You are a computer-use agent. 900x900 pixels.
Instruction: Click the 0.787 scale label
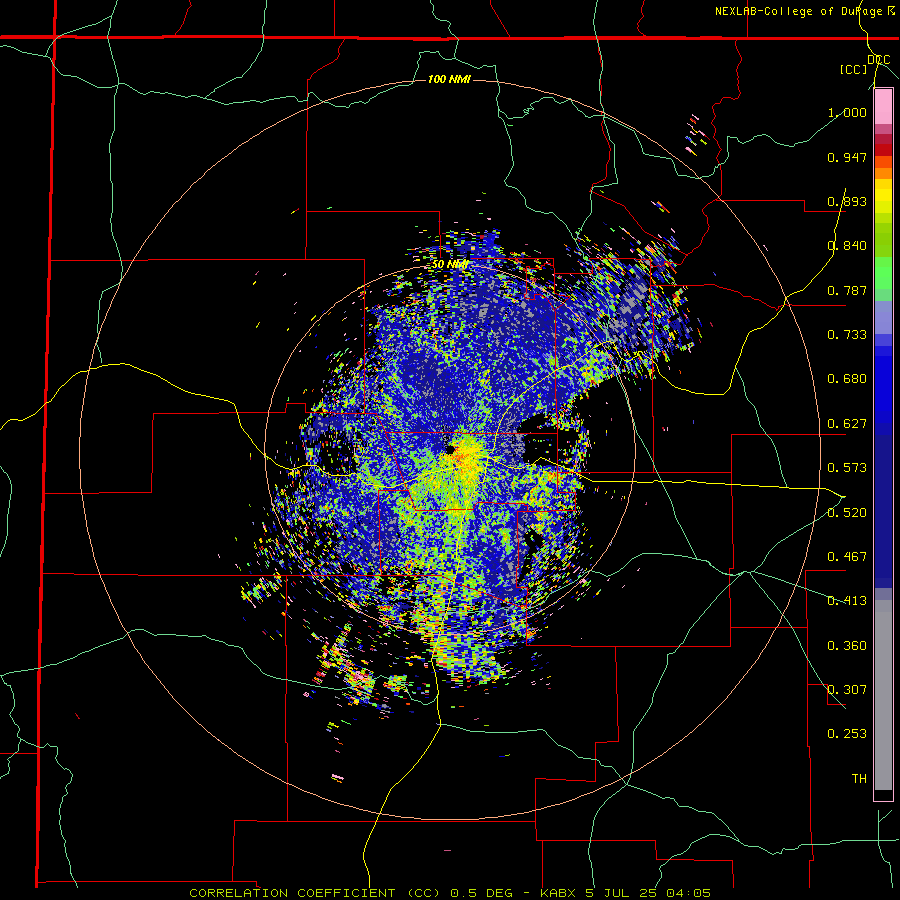[x=847, y=290]
